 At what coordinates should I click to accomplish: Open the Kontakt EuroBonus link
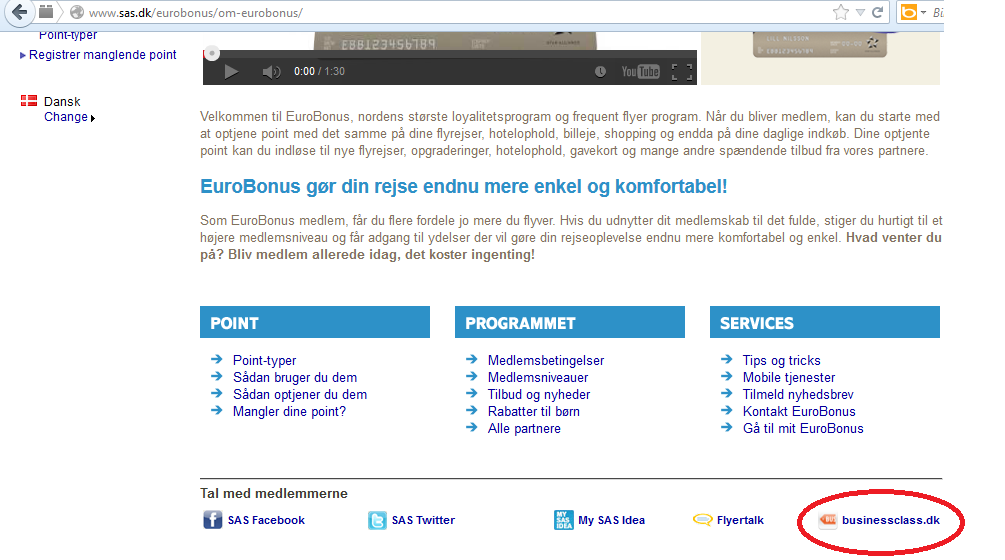(x=799, y=412)
